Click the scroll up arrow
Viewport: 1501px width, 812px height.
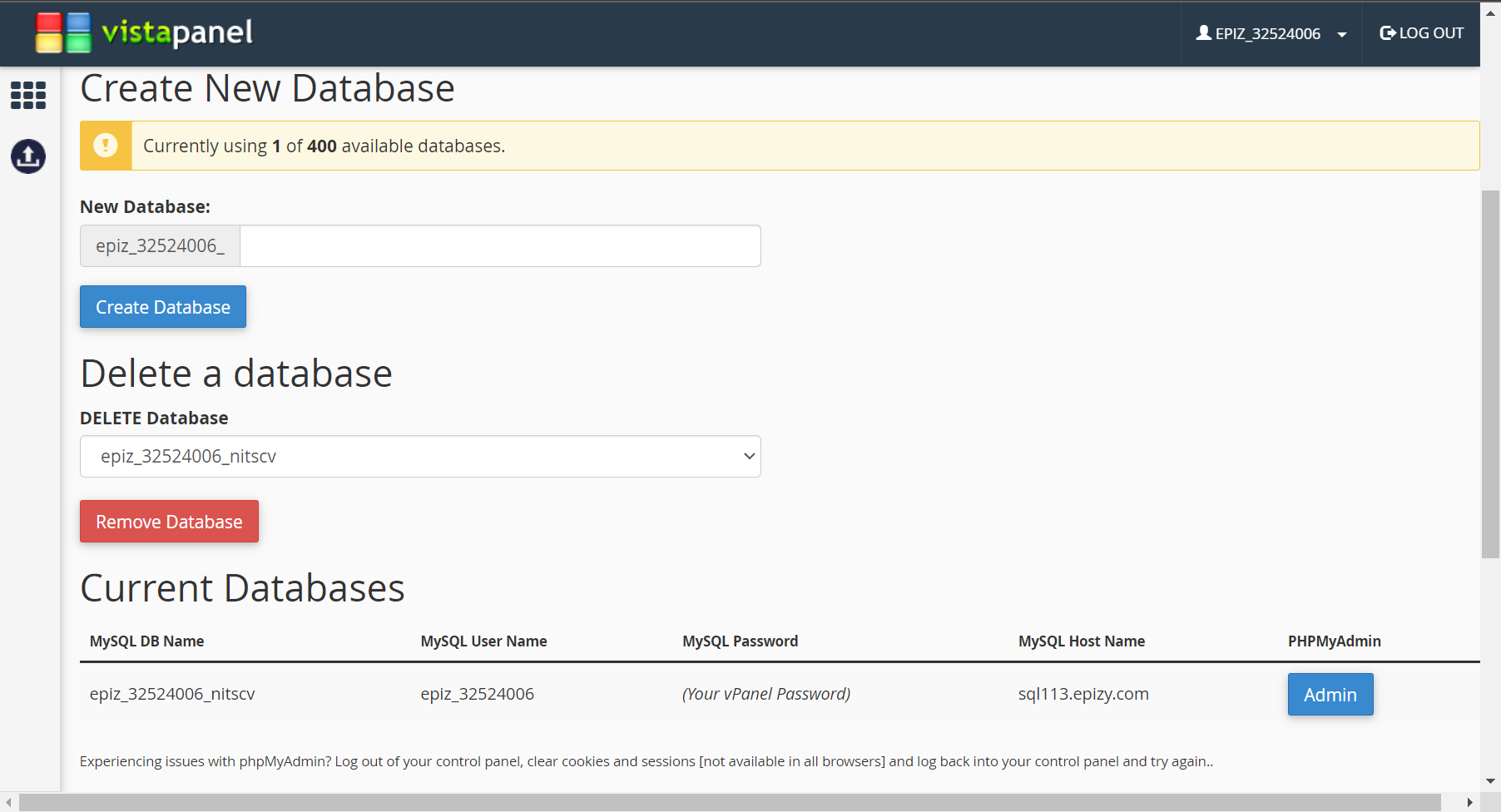point(1490,12)
